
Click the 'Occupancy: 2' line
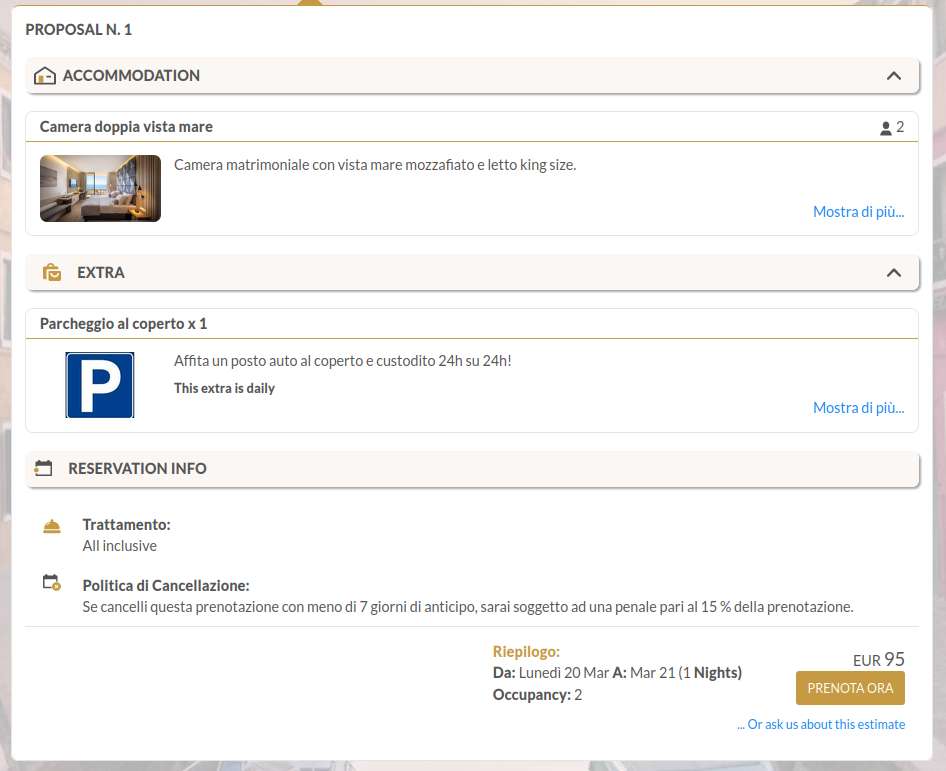(537, 695)
